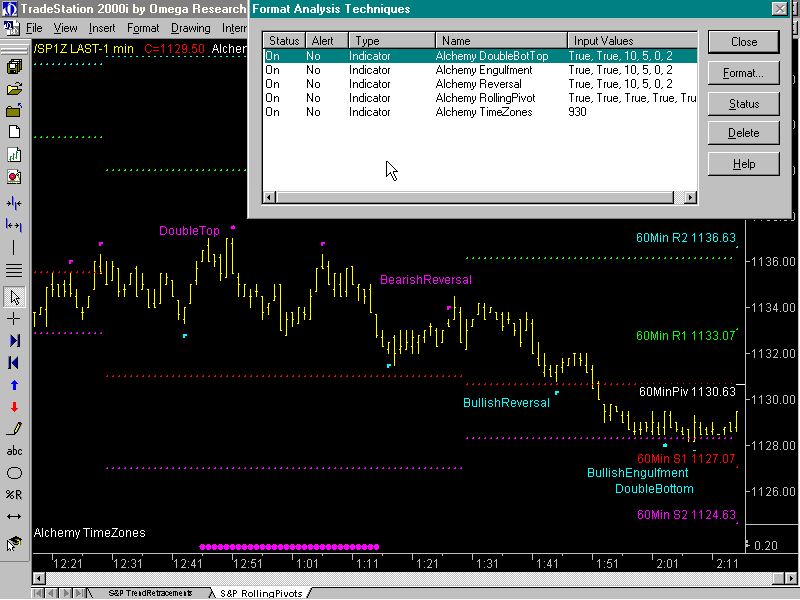This screenshot has height=600, width=800.
Task: Click the Name column header
Action: [x=502, y=41]
